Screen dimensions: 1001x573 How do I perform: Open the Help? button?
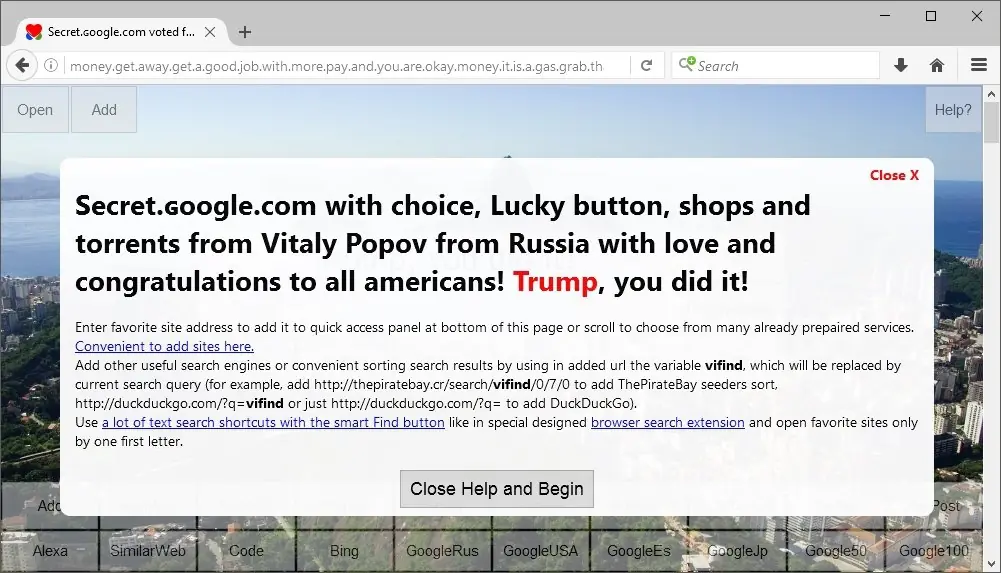tap(953, 110)
